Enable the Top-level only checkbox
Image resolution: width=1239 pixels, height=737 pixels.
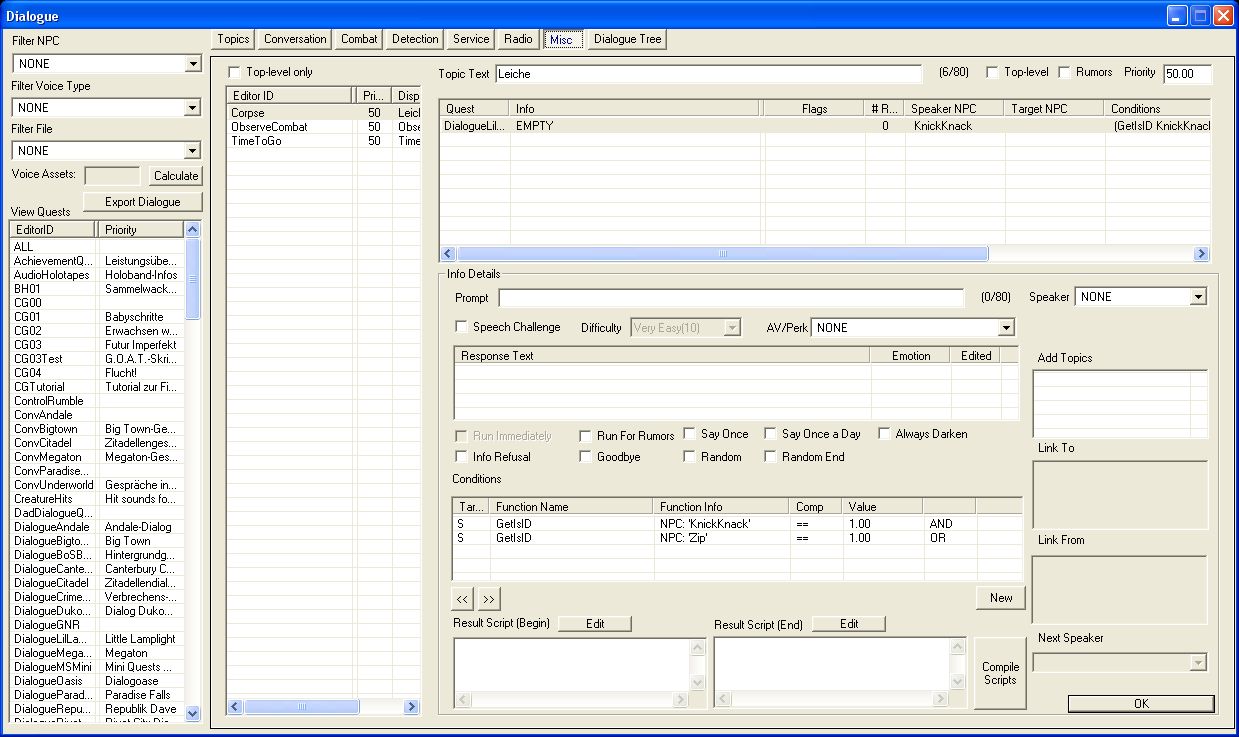(x=235, y=72)
